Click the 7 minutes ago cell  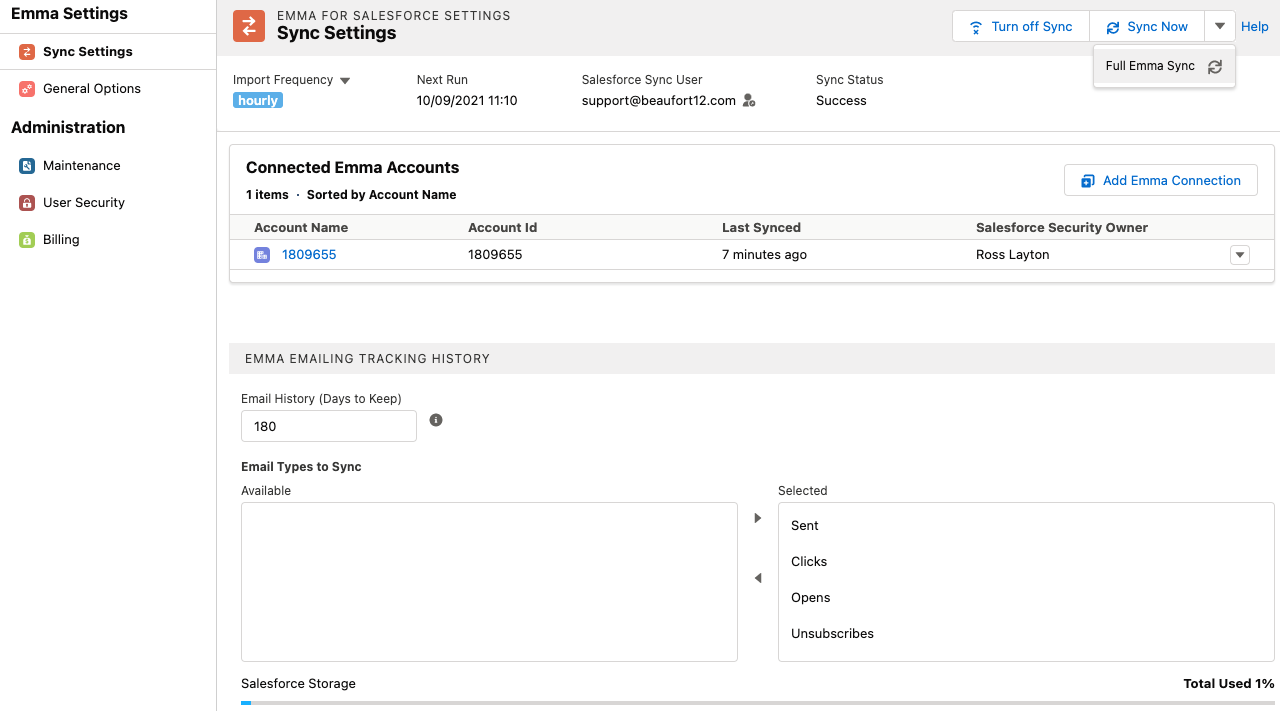pos(764,255)
